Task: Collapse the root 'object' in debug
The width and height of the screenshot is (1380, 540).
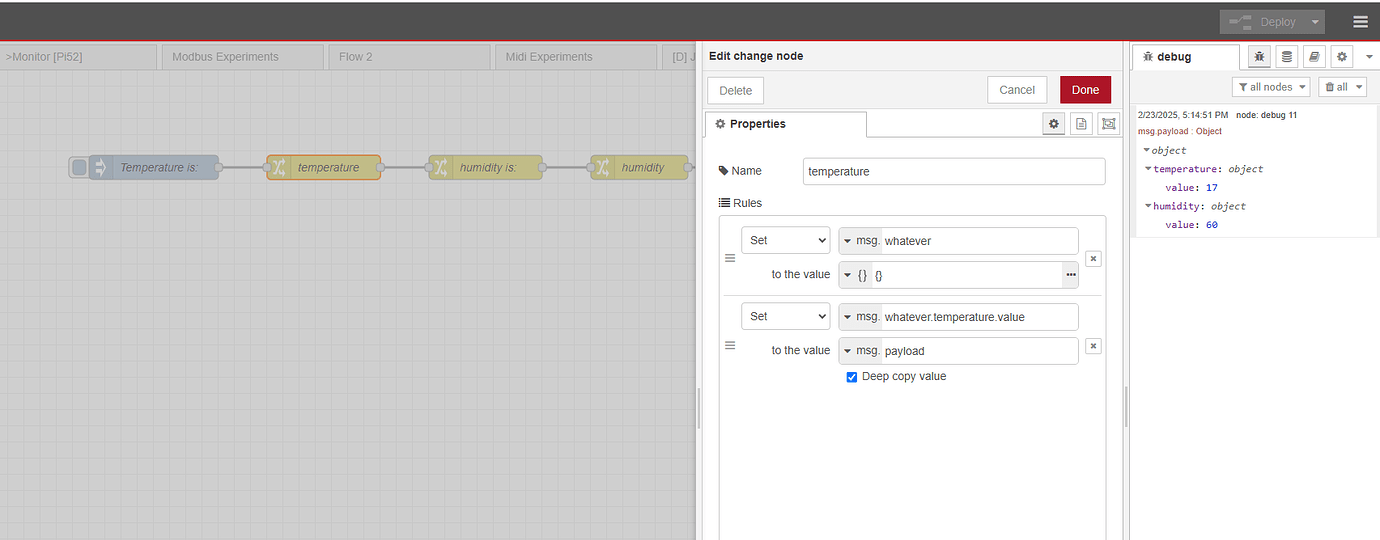Action: [1148, 150]
